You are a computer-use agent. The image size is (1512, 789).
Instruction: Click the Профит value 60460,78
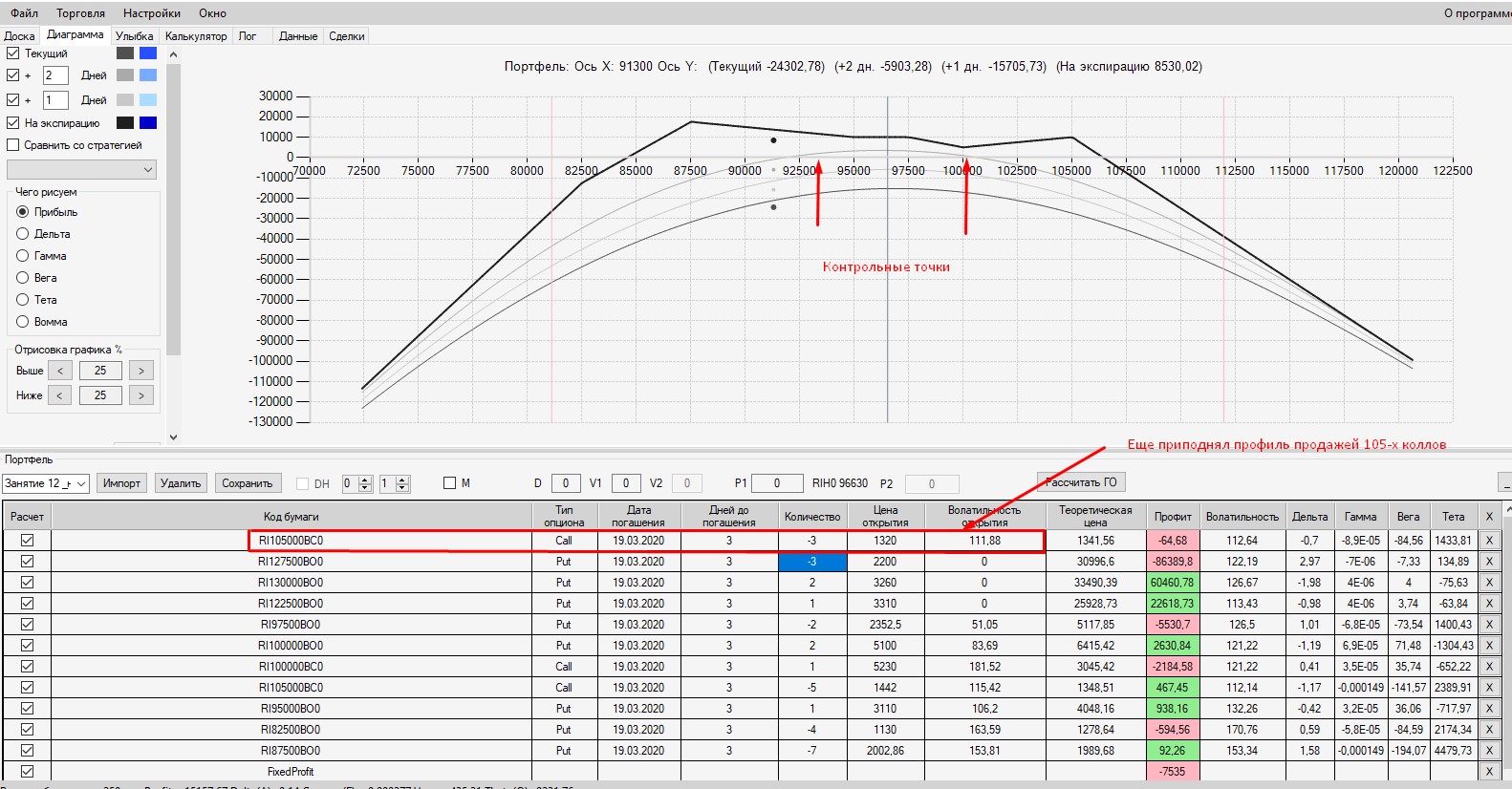[1173, 583]
